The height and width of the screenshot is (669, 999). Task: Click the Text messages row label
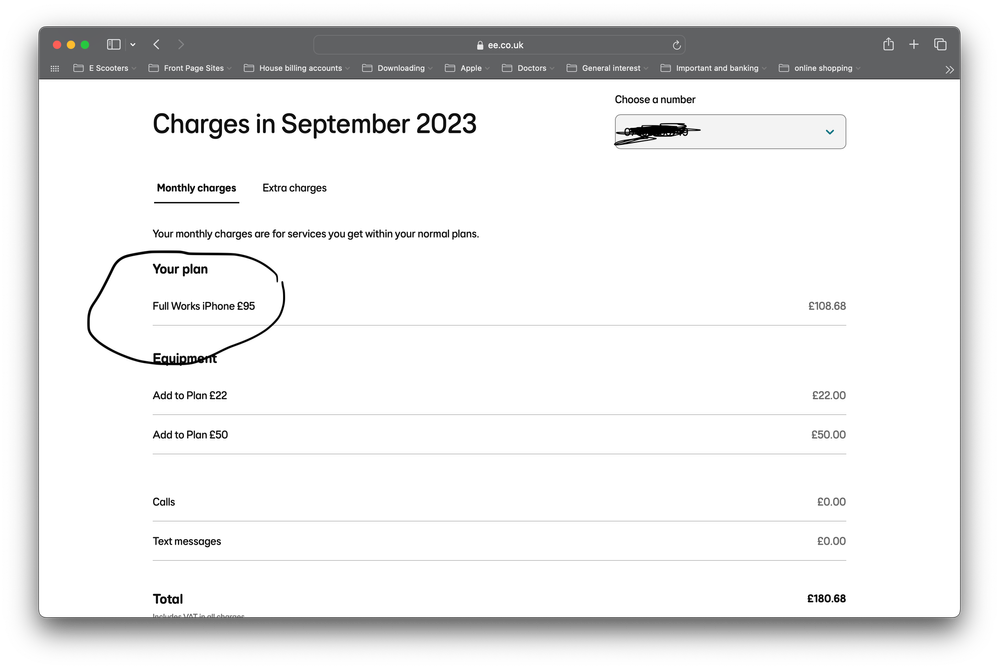[x=187, y=542]
